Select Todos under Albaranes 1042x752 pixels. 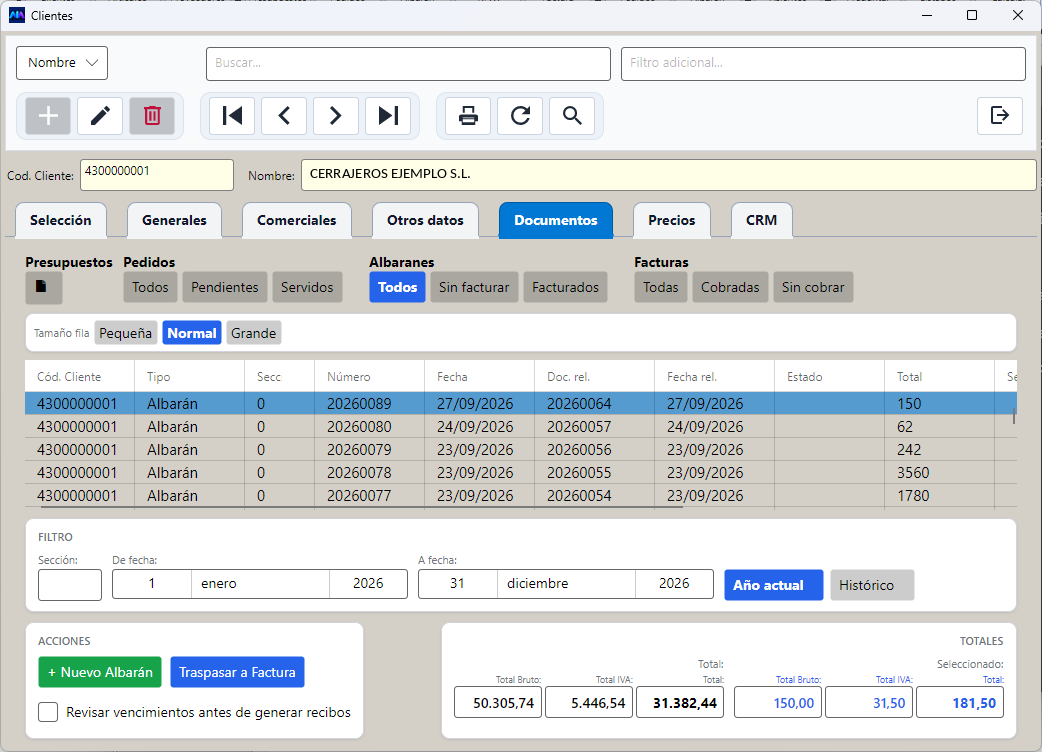coord(397,287)
